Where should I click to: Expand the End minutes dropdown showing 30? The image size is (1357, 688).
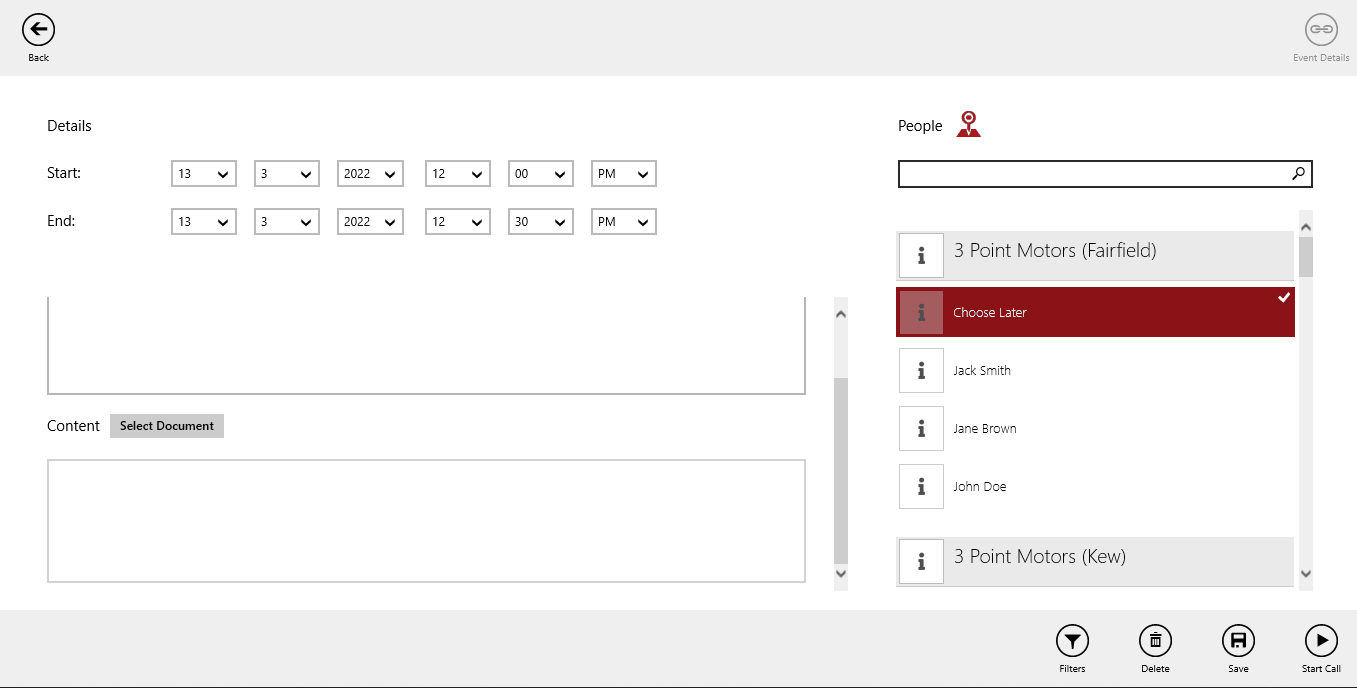click(x=541, y=222)
